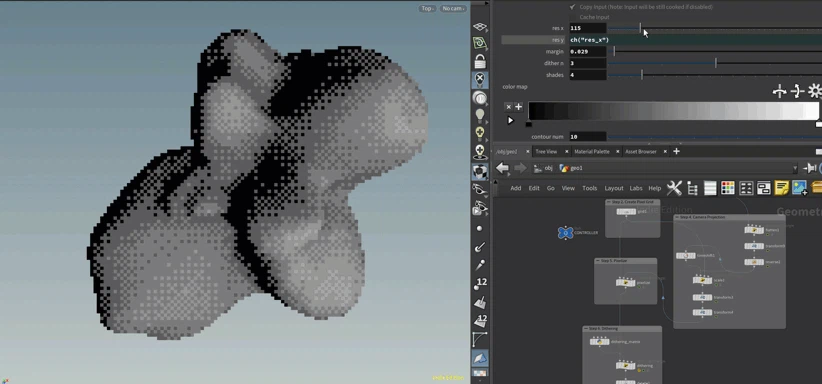Open the Top viewport view dropdown
822x384 pixels.
pos(427,8)
